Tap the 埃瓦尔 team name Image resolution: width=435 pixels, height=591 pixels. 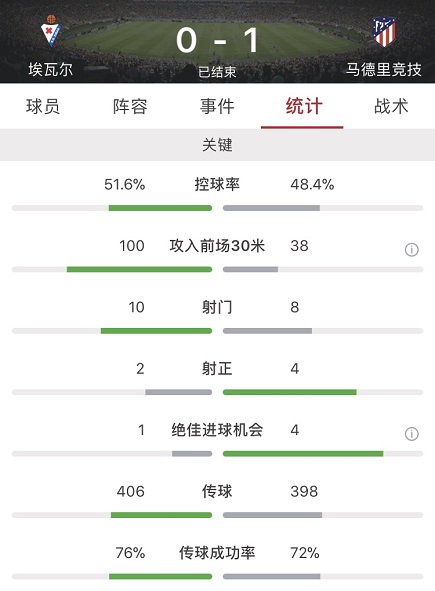click(x=51, y=69)
